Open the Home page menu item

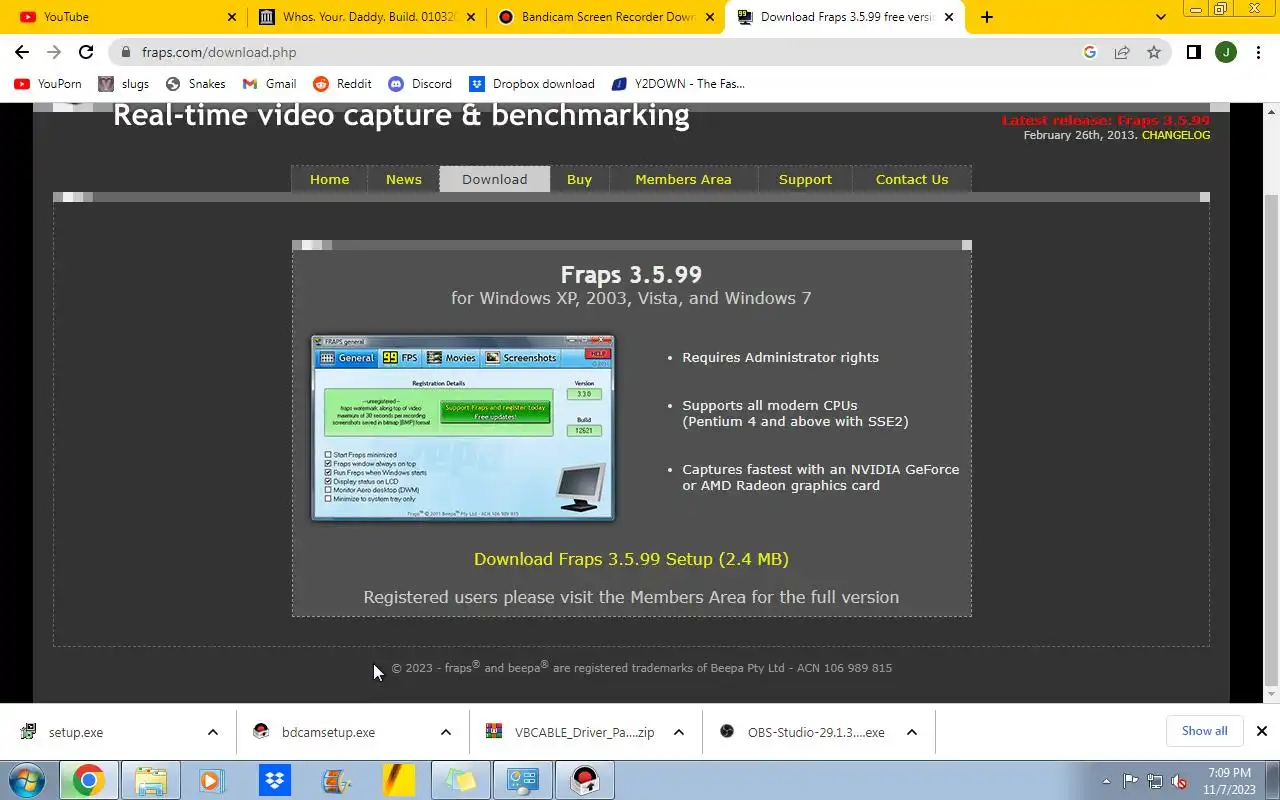point(329,179)
